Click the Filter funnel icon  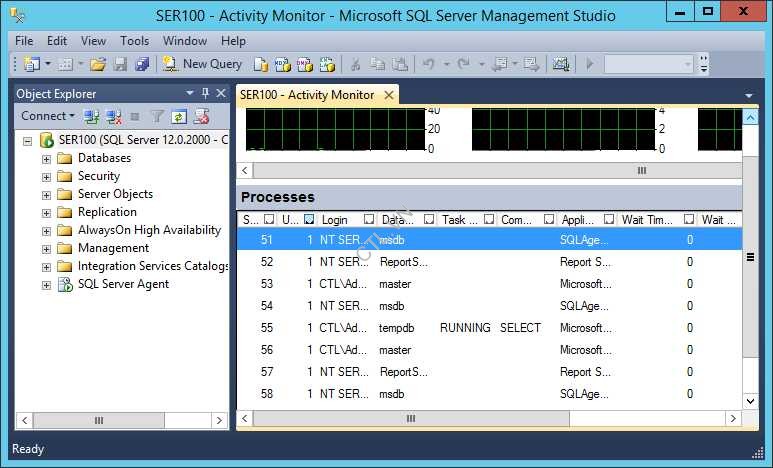(x=157, y=117)
